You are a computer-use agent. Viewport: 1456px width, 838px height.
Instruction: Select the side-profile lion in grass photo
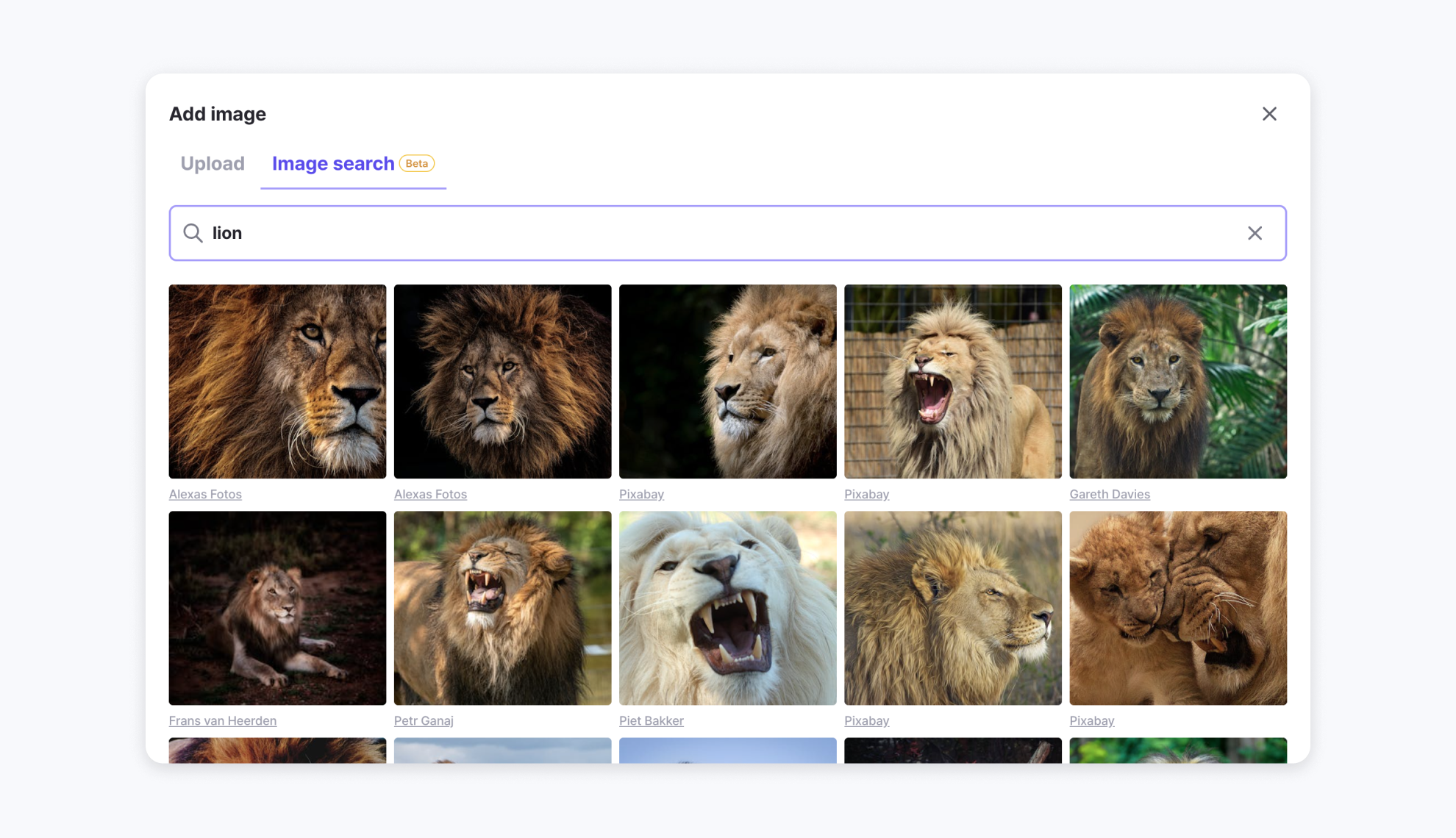pos(952,608)
